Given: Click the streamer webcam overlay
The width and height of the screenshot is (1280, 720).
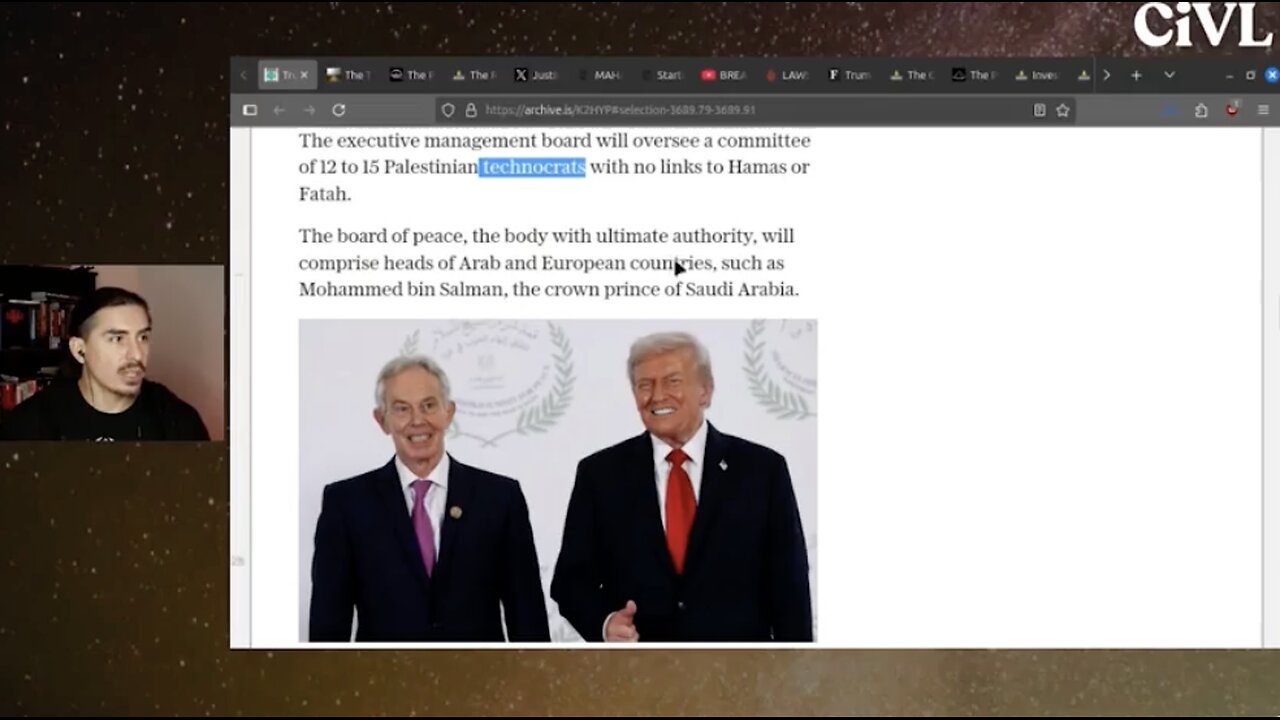Looking at the screenshot, I should click(112, 353).
